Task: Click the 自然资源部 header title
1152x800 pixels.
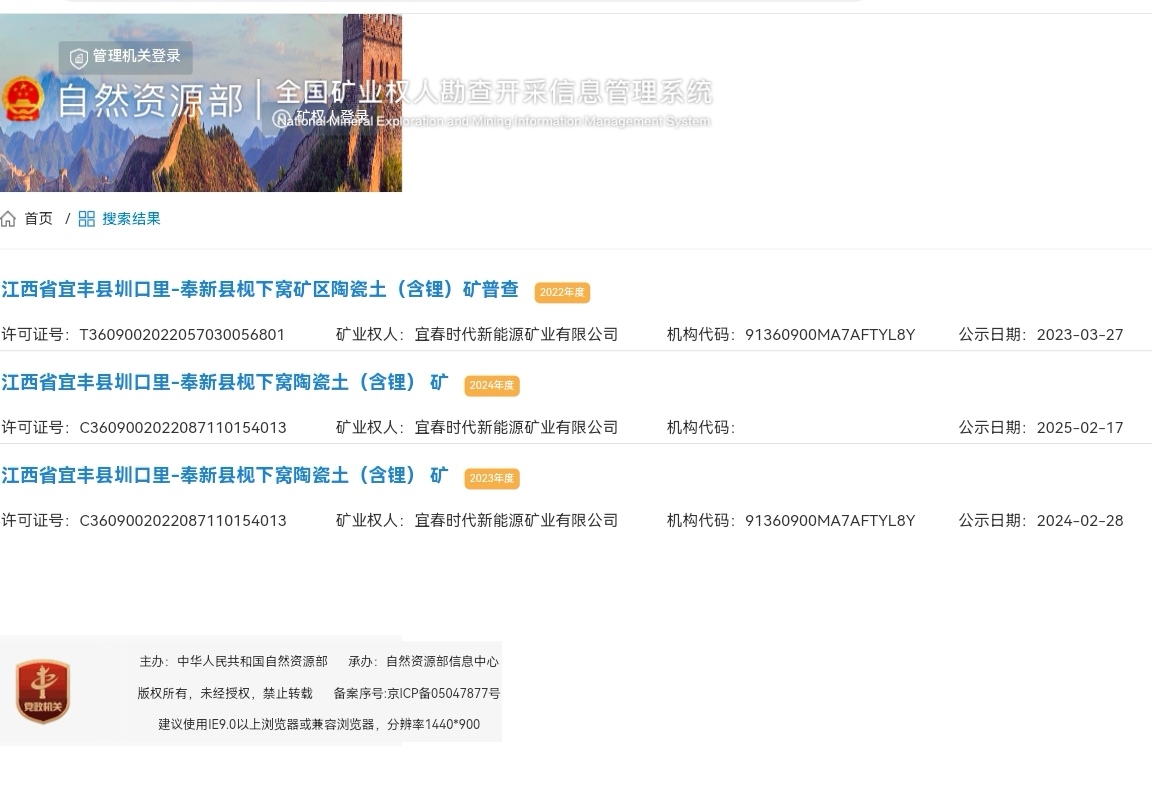Action: point(151,101)
